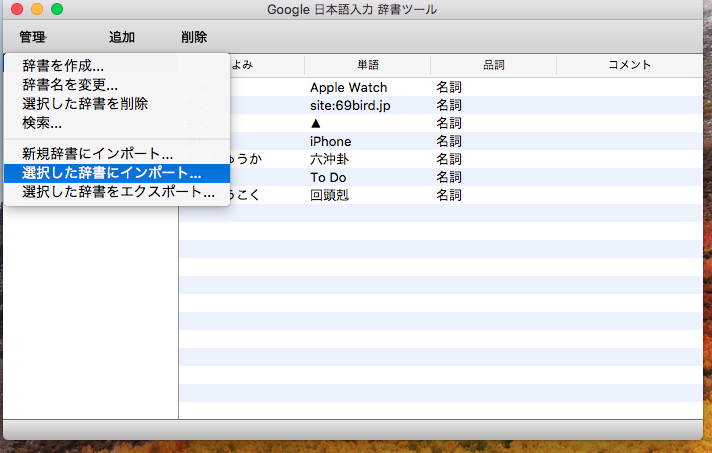Viewport: 712px width, 453px height.
Task: Open the 管理 toolbar menu
Action: pyautogui.click(x=32, y=37)
